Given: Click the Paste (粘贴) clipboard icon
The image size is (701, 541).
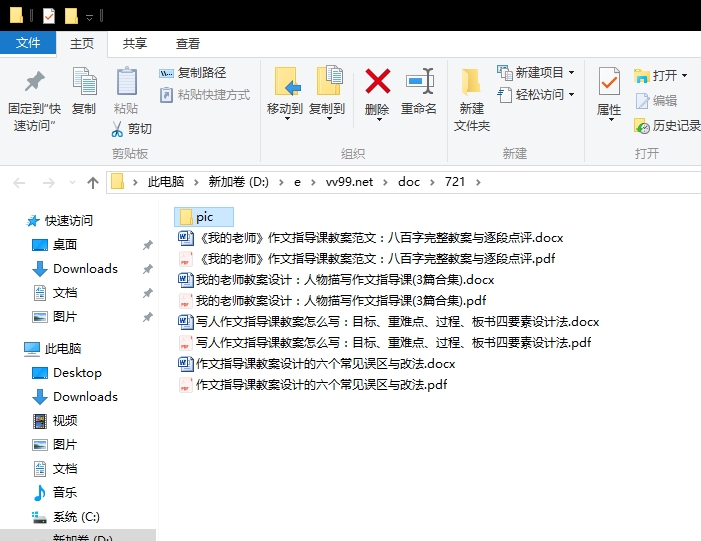Looking at the screenshot, I should [127, 82].
